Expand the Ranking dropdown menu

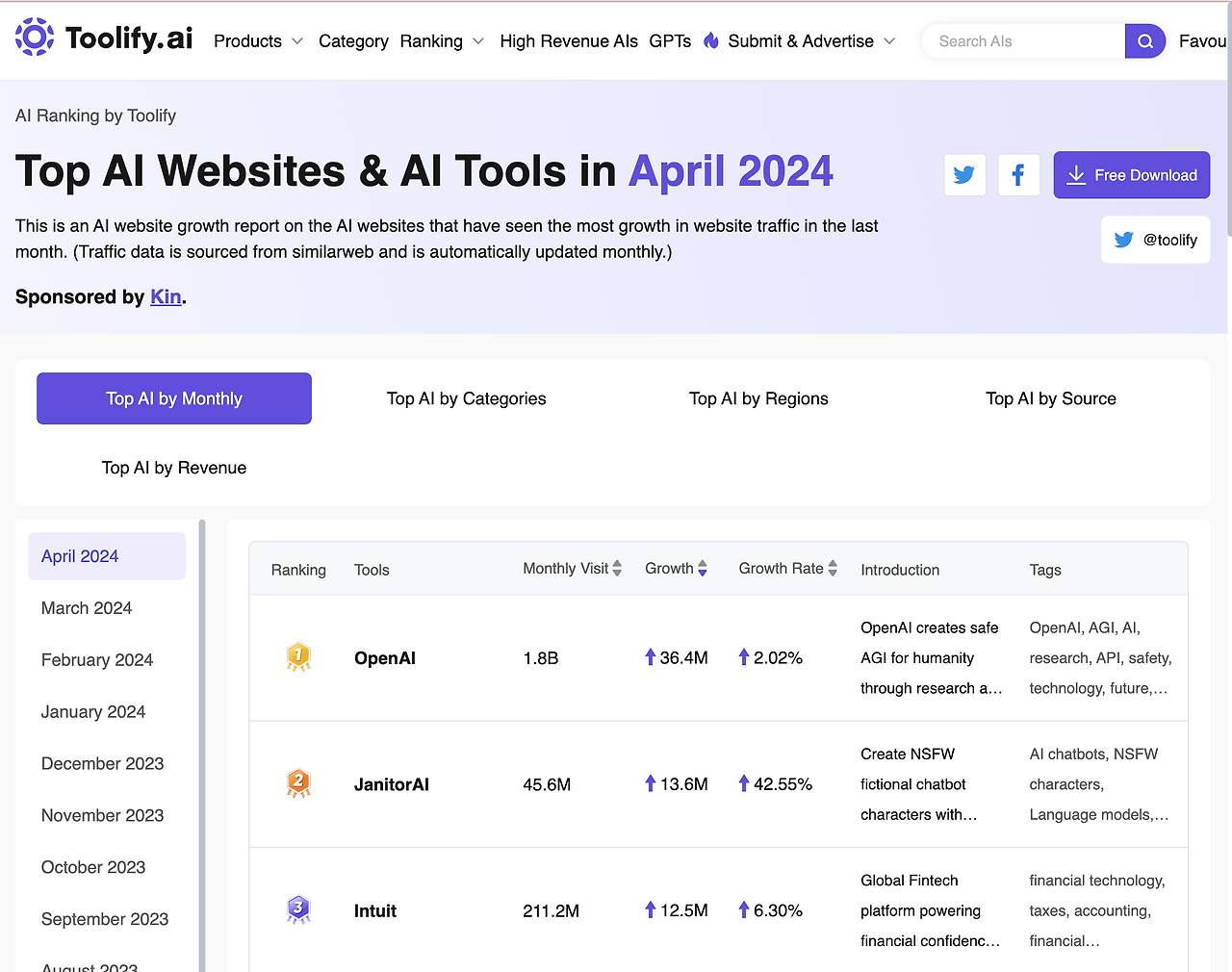tap(442, 41)
